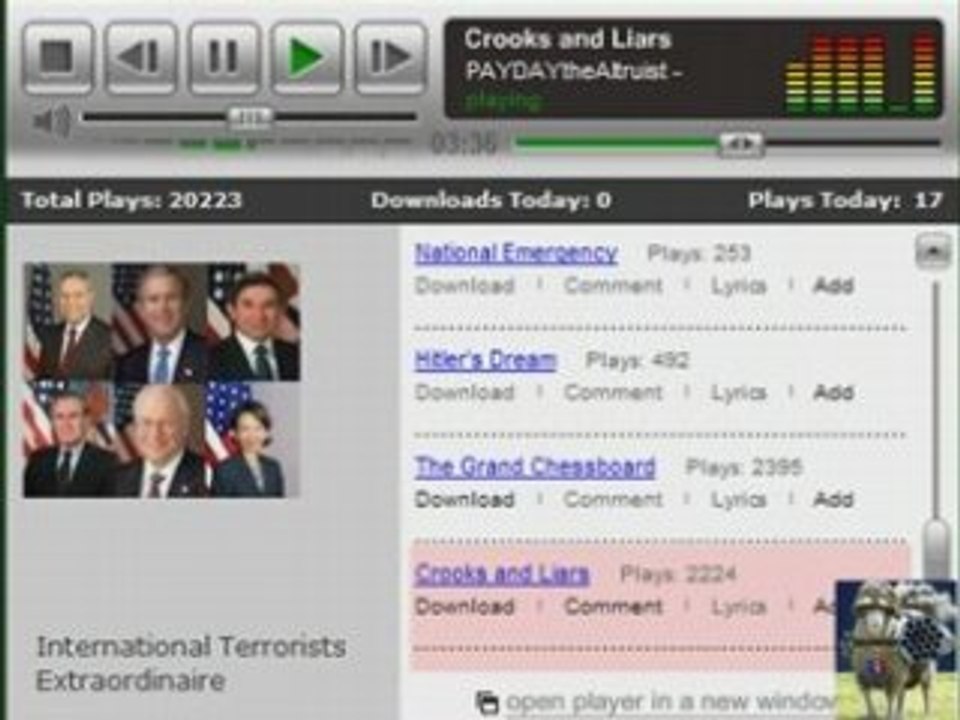Click the Plays: 253 count text

[699, 253]
